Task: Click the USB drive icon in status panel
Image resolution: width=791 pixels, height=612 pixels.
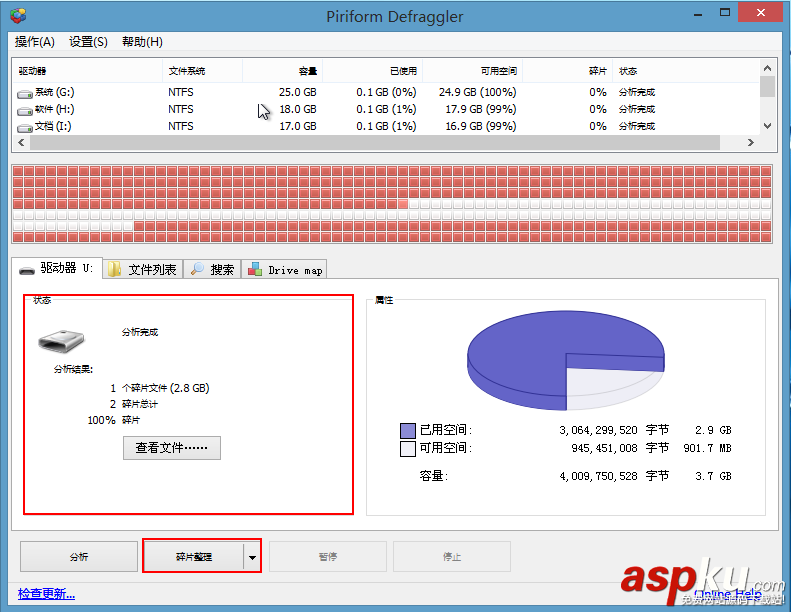Action: coord(61,341)
